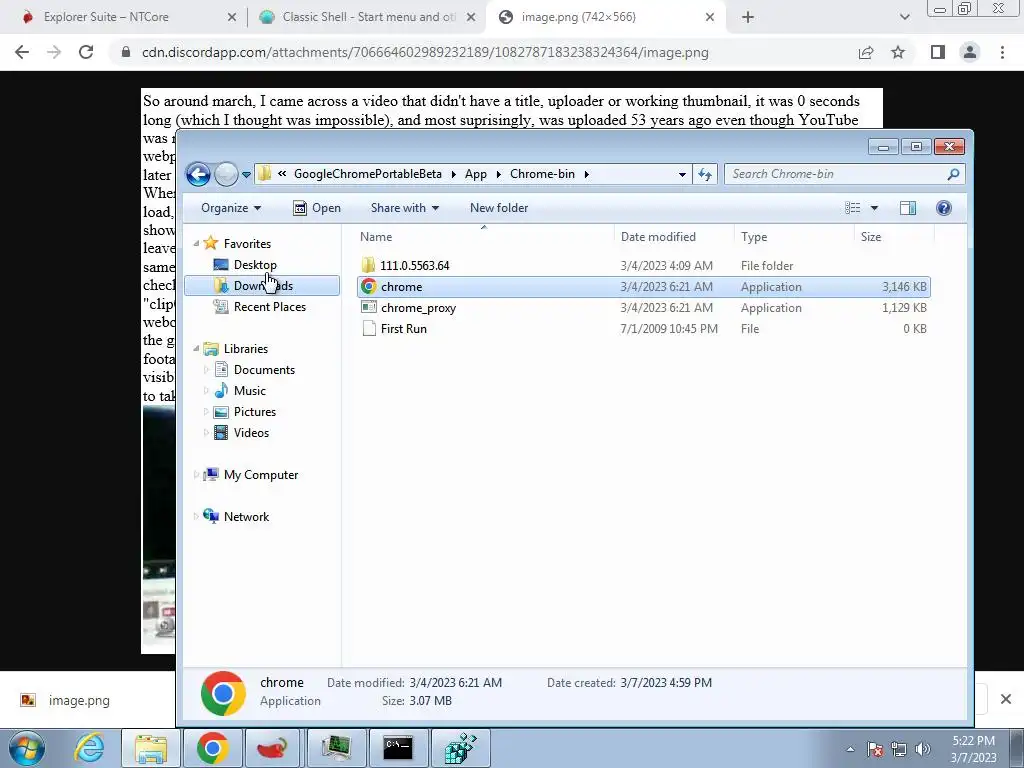
Task: Open the Chrome tab search chevron
Action: click(904, 17)
